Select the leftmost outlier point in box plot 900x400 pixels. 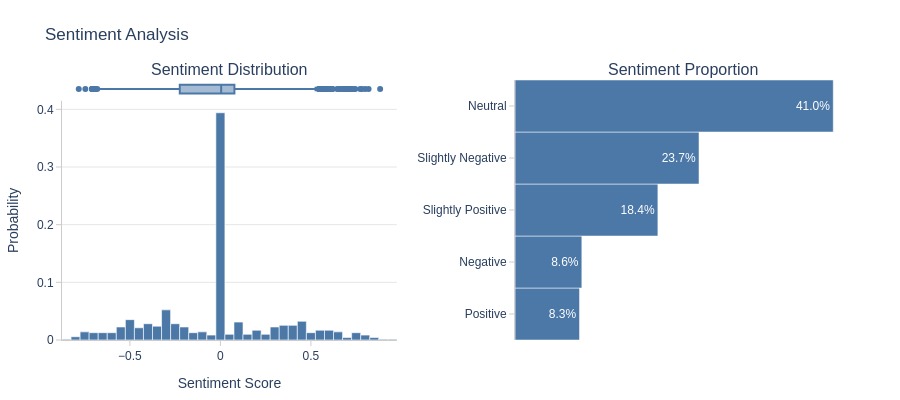79,89
